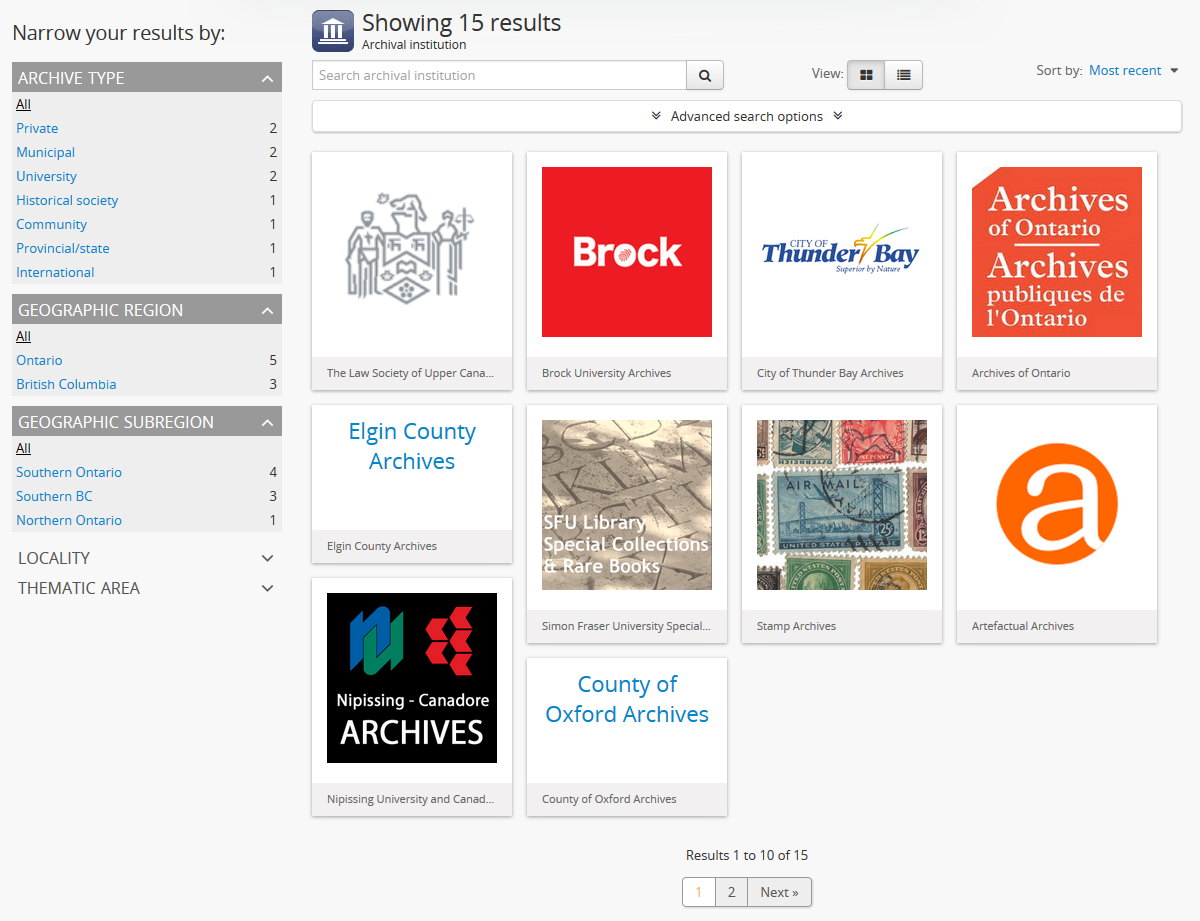
Task: Click the magnifying glass search button
Action: 705,75
